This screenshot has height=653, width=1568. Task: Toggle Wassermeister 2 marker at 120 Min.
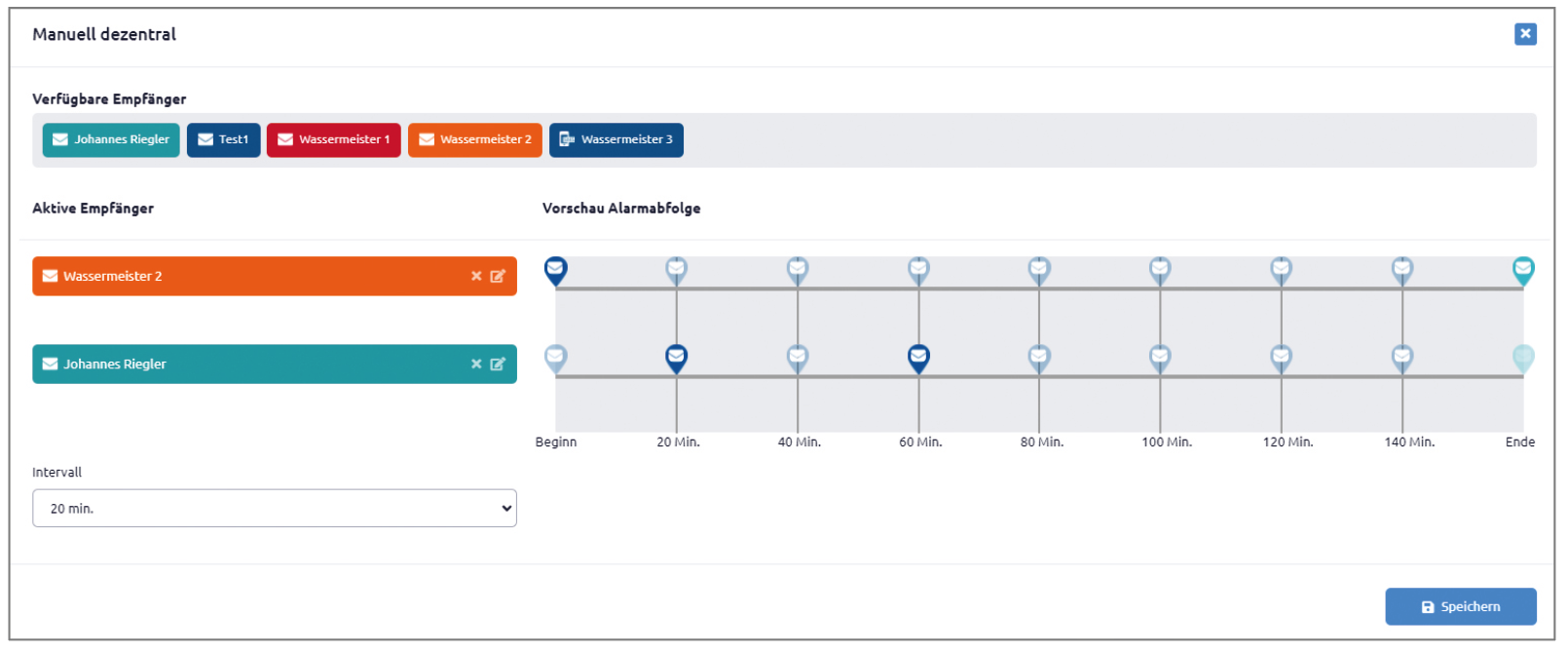(x=1282, y=270)
